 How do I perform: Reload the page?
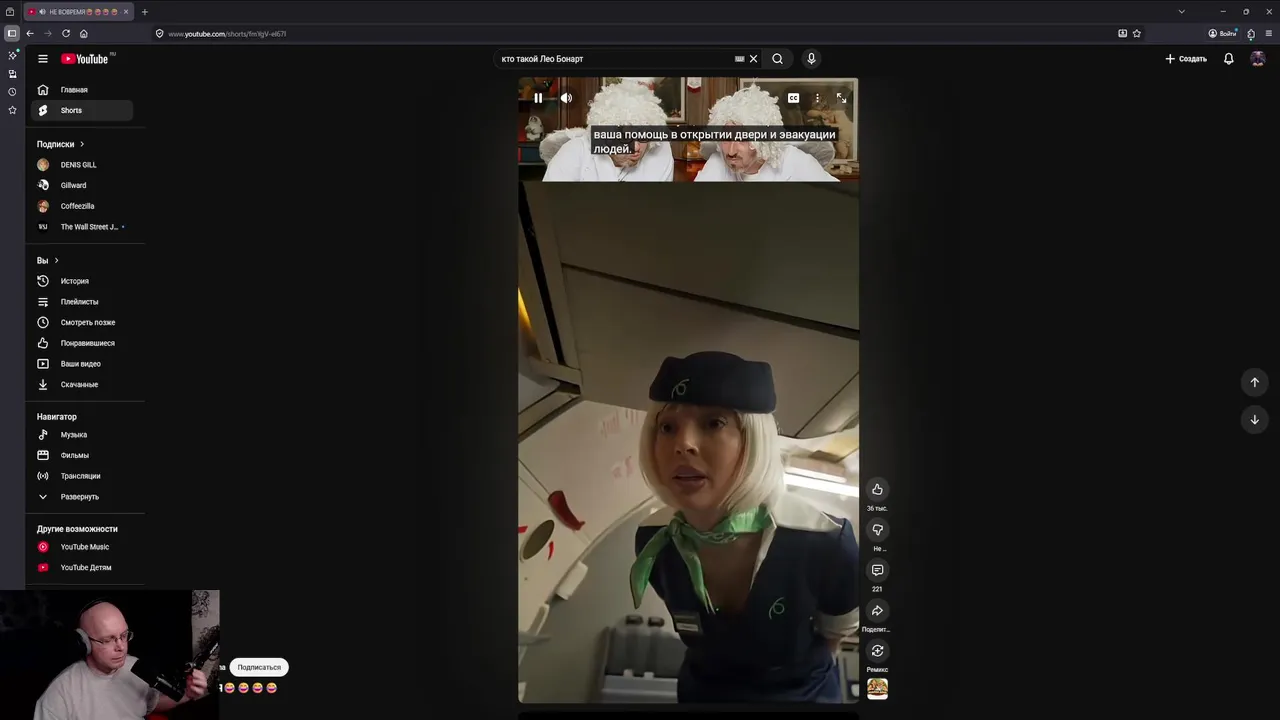[66, 33]
